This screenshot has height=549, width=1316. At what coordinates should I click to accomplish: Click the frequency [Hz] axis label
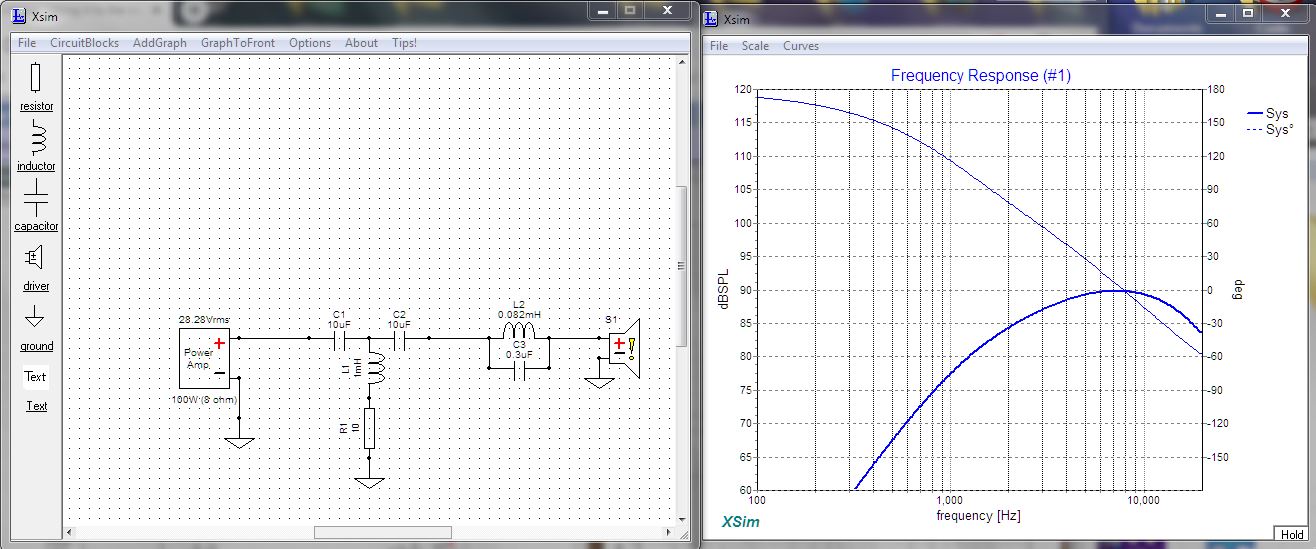pyautogui.click(x=978, y=516)
